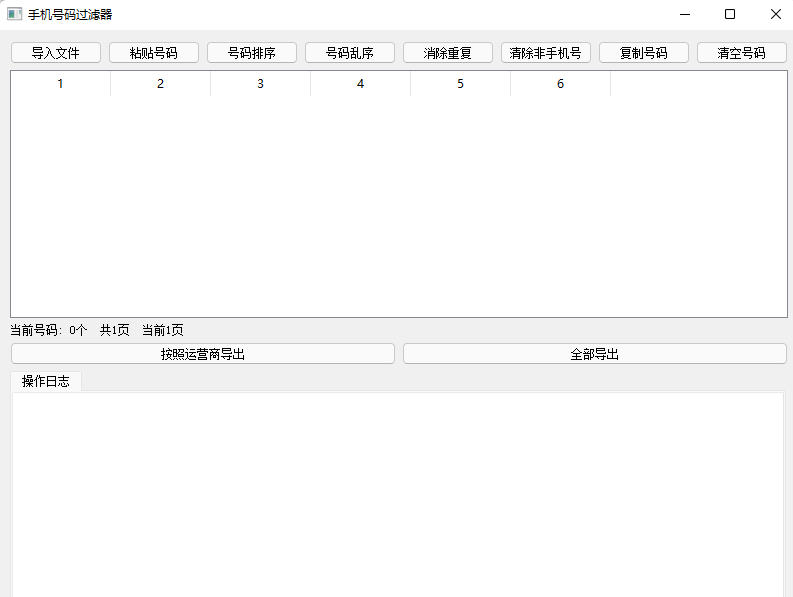Screen dimensions: 793x597
Task: Shuffle numbers using 号码乱序
Action: click(x=350, y=53)
